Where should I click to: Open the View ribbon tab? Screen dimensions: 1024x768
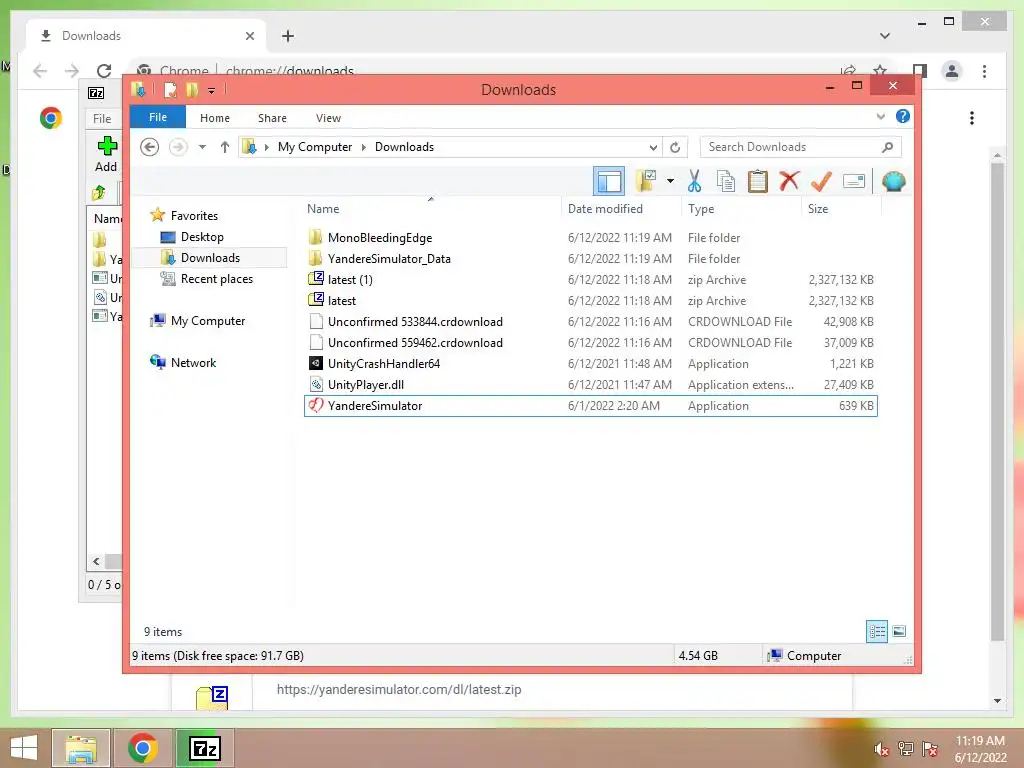click(328, 118)
